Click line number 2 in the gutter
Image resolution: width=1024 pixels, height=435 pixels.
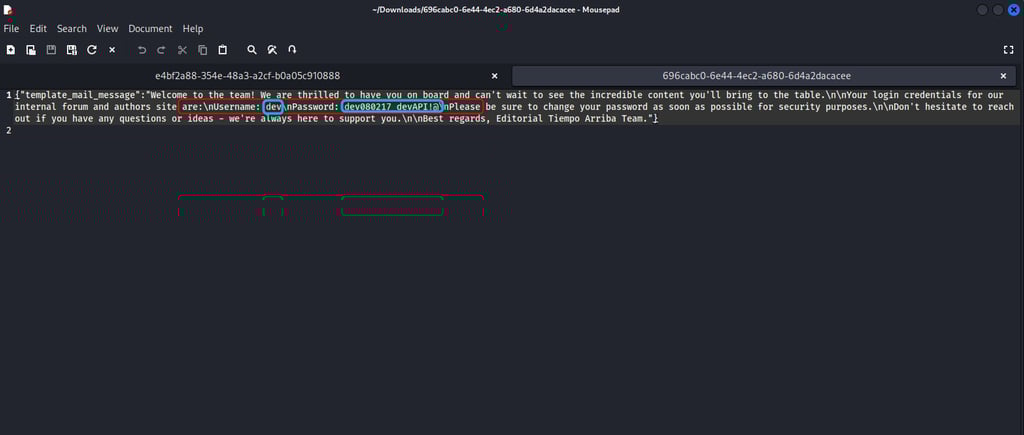(x=8, y=131)
